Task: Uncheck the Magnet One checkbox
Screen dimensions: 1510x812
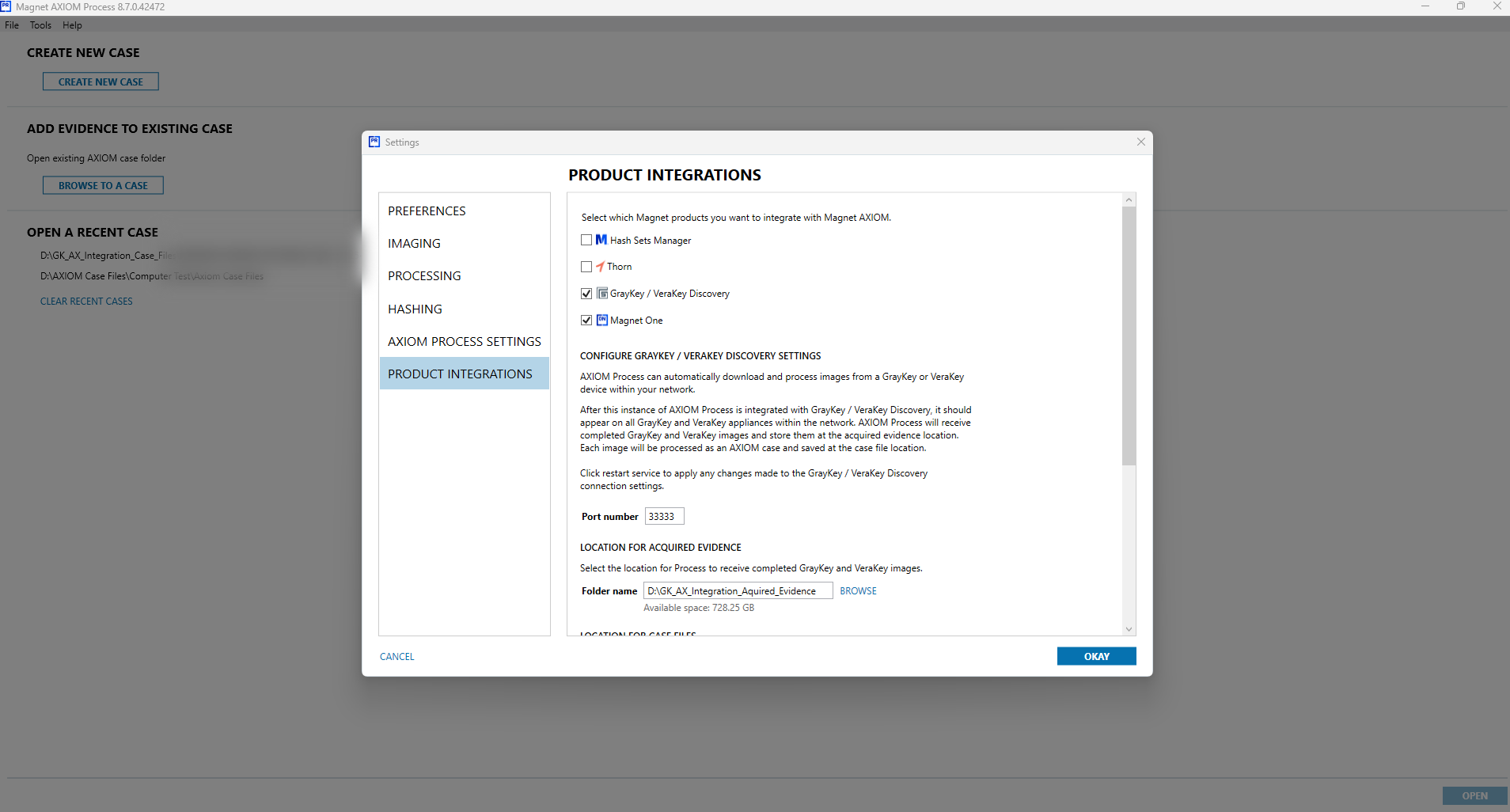Action: coord(586,321)
